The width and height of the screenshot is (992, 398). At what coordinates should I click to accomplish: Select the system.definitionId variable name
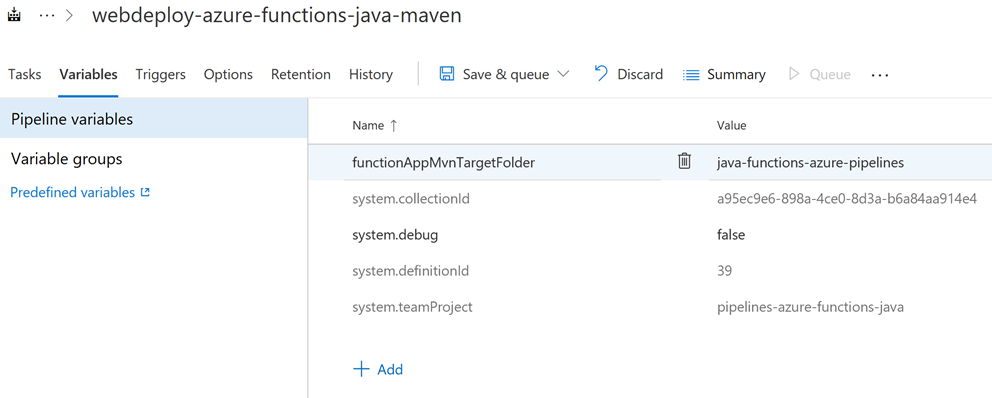[x=411, y=271]
